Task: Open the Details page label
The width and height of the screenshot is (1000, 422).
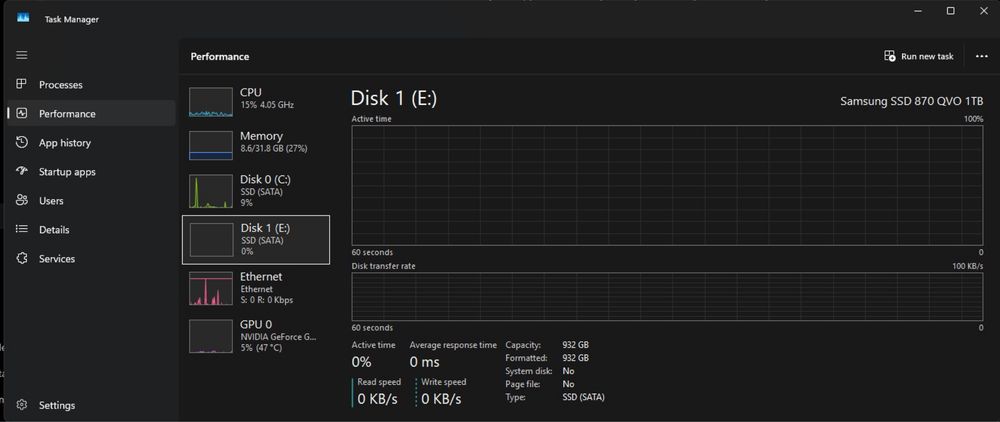Action: tap(54, 229)
